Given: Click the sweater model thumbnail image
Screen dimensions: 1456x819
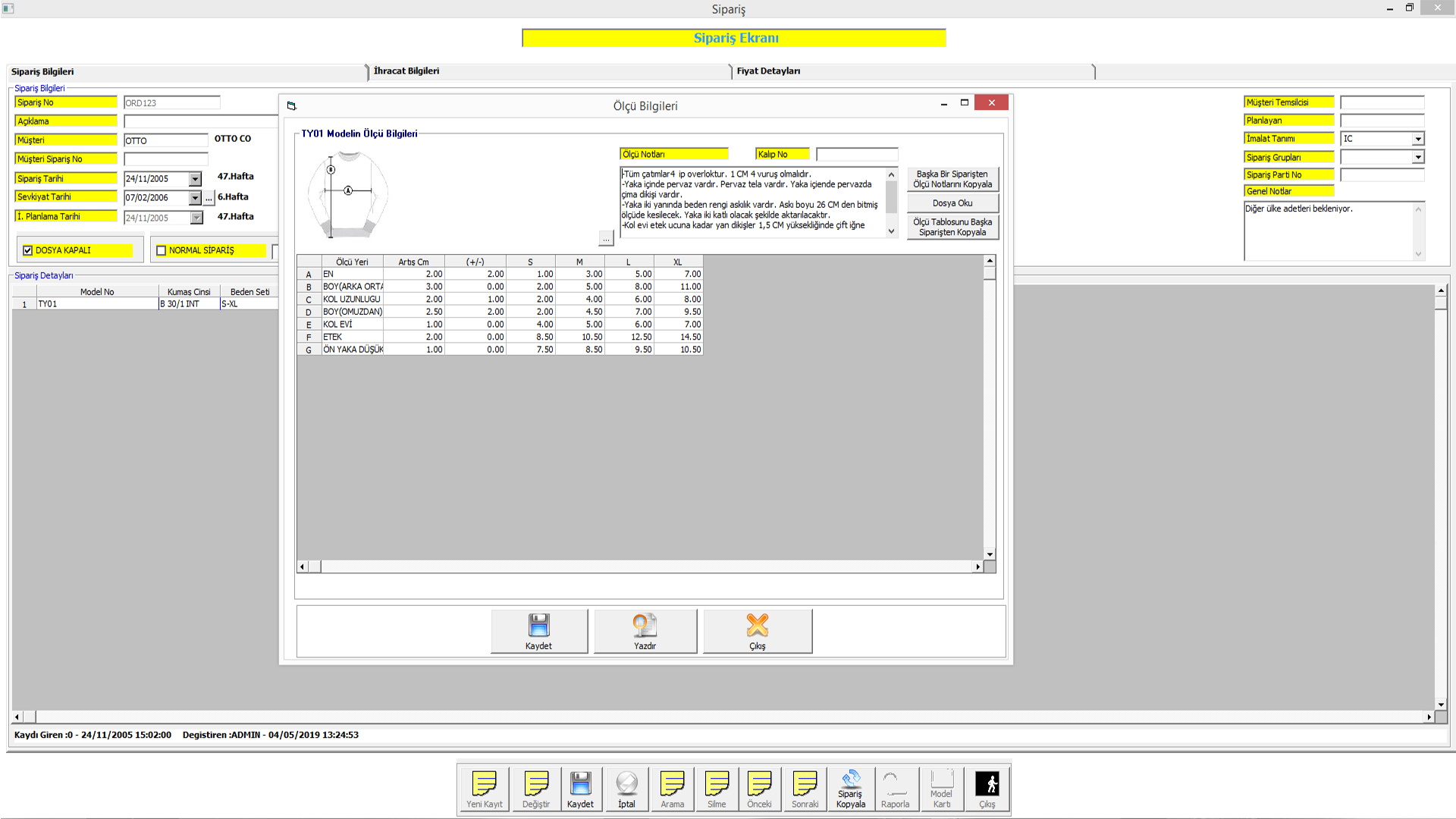Looking at the screenshot, I should (348, 194).
